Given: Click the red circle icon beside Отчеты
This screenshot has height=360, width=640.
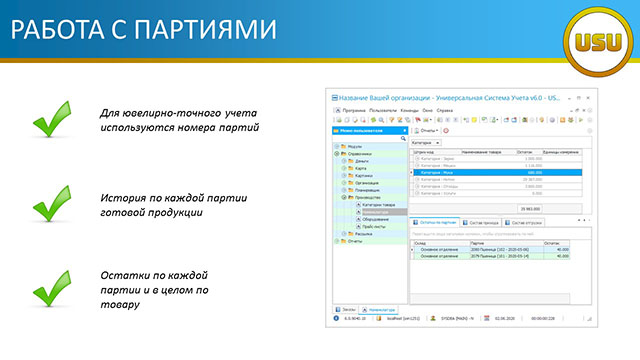Looking at the screenshot, I should click(x=446, y=131).
